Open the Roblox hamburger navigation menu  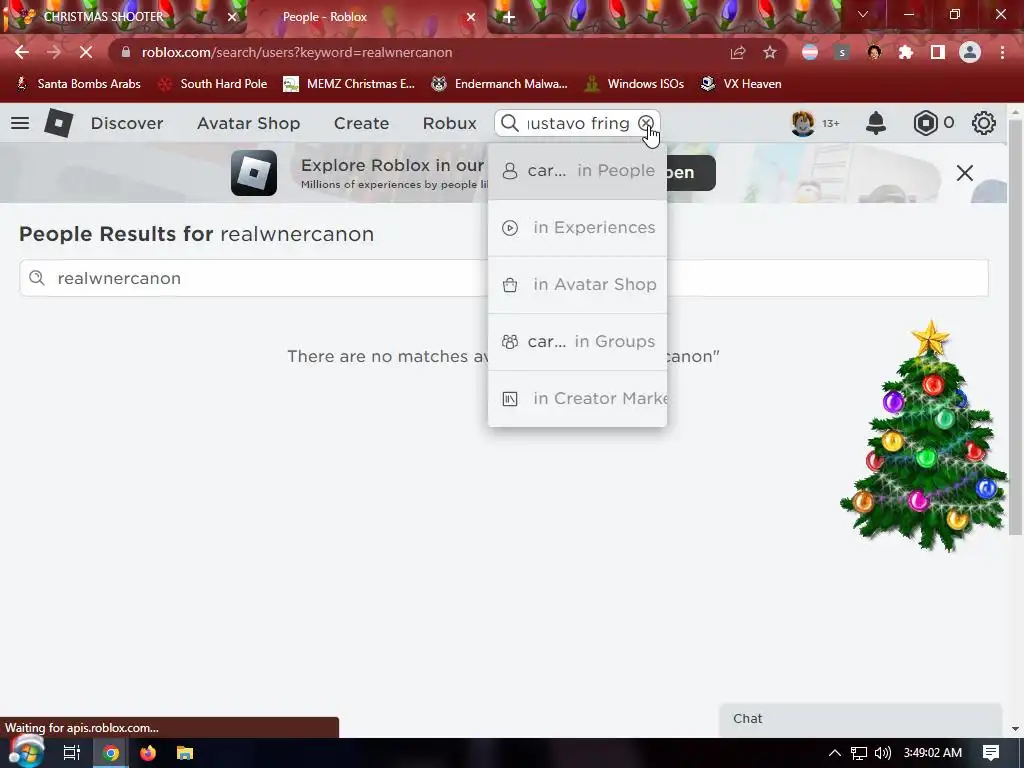20,123
